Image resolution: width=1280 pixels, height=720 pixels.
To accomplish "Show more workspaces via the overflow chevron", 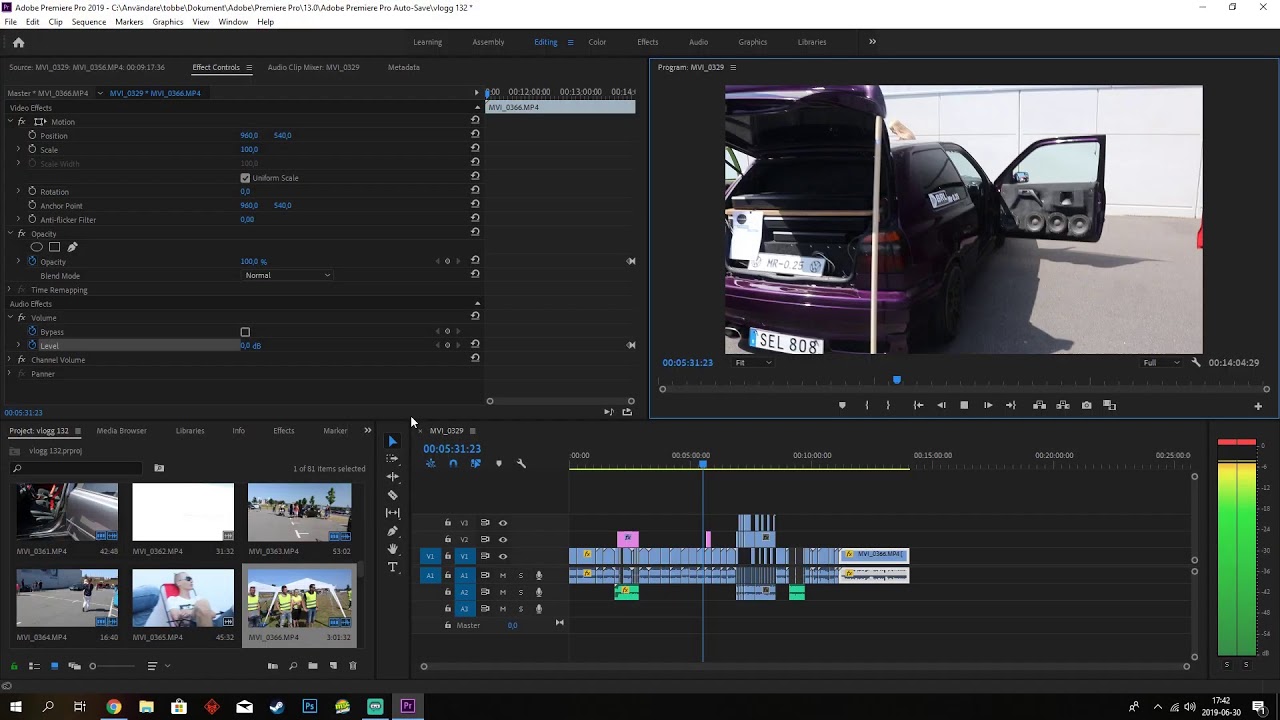I will (872, 42).
